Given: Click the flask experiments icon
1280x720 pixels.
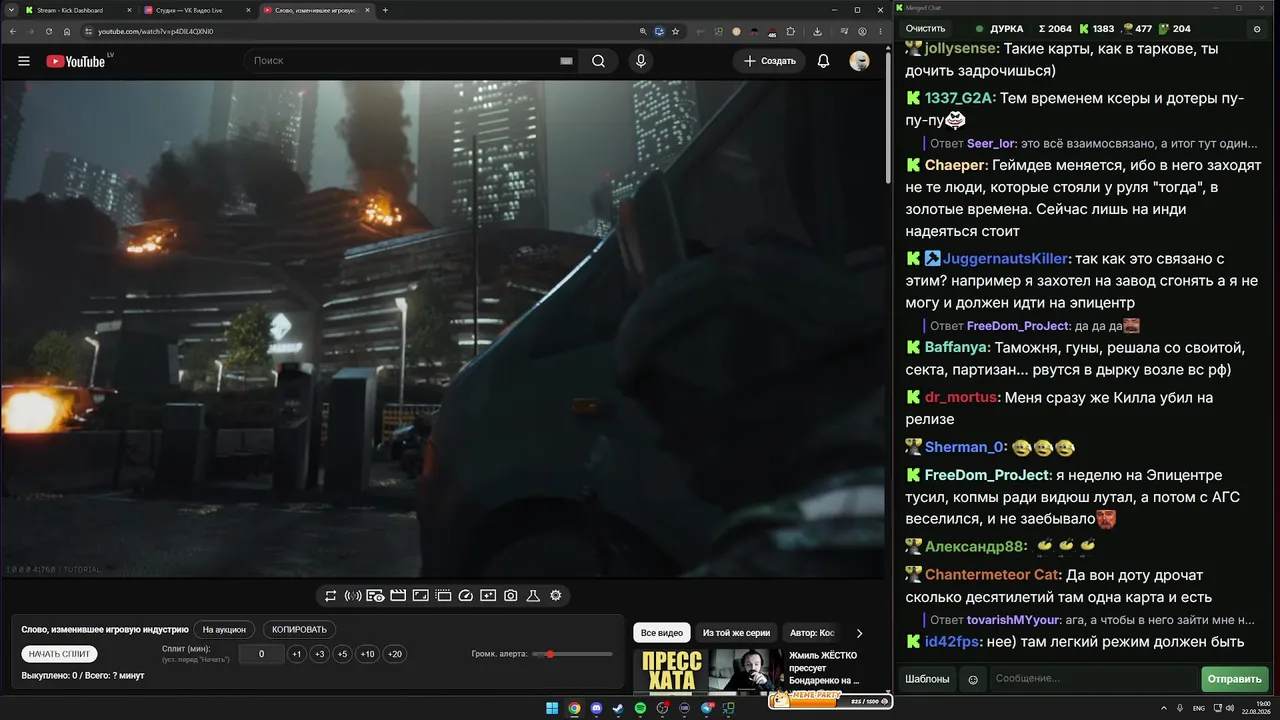Looking at the screenshot, I should 533,596.
